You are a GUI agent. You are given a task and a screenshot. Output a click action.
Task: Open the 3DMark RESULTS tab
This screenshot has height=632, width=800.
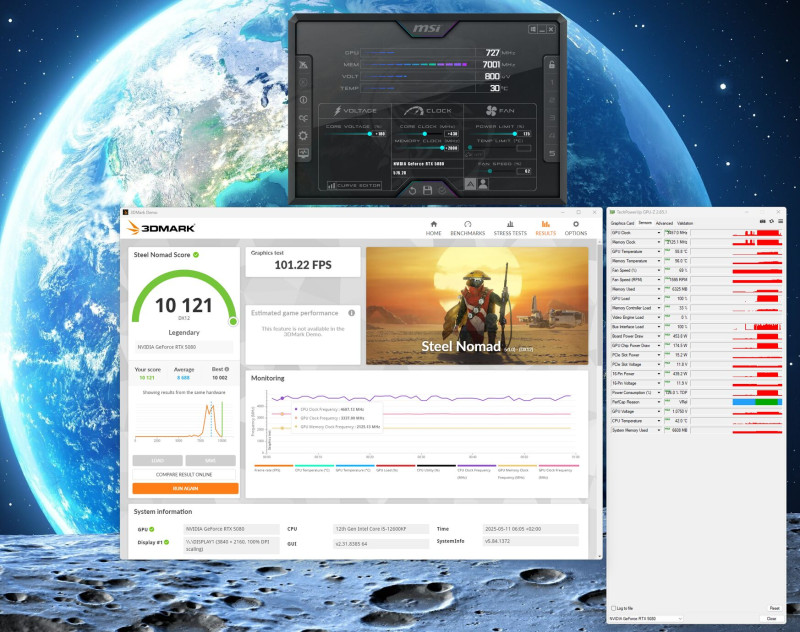click(x=545, y=229)
